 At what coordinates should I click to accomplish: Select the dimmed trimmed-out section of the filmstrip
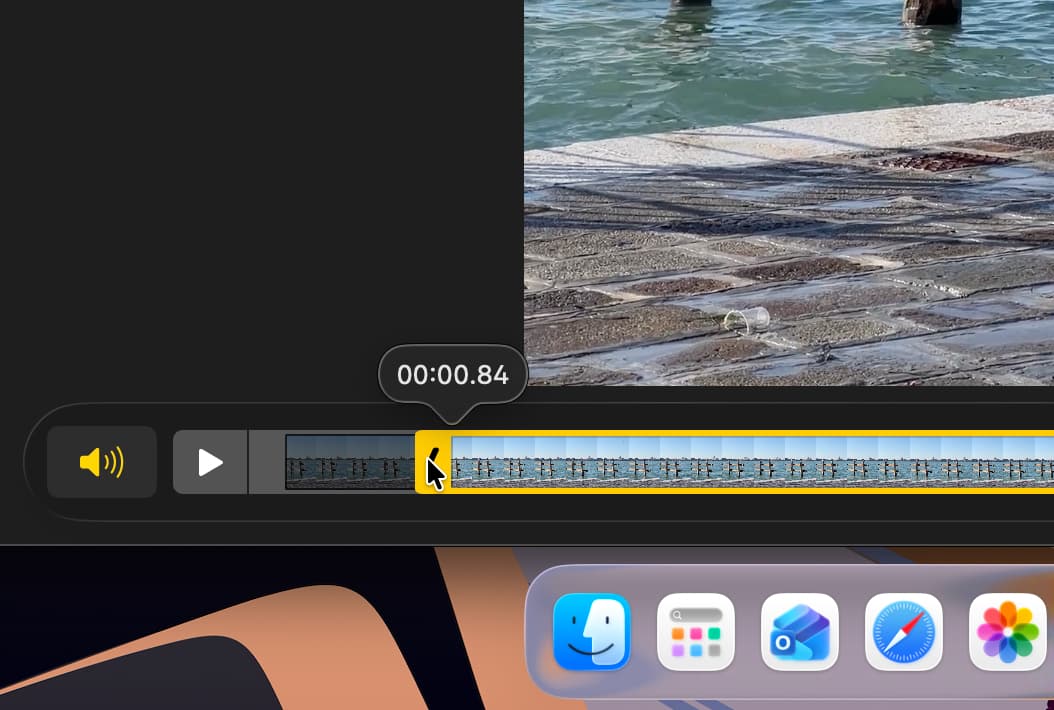[x=350, y=462]
